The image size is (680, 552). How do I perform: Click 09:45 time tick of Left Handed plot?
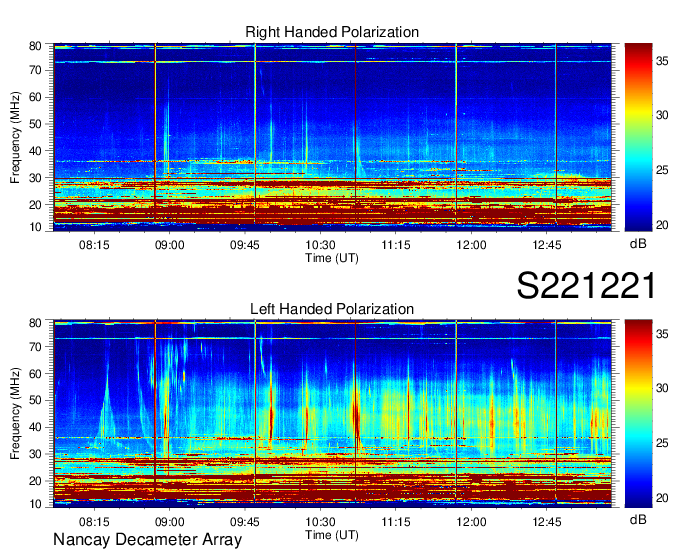pos(245,522)
